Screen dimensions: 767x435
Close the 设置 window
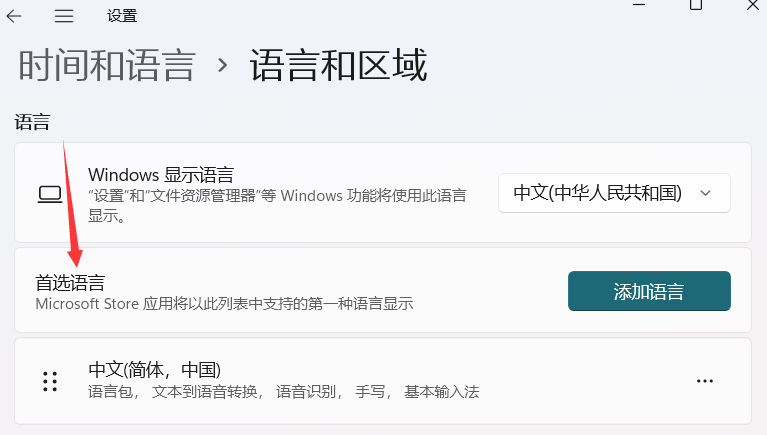pyautogui.click(x=753, y=5)
